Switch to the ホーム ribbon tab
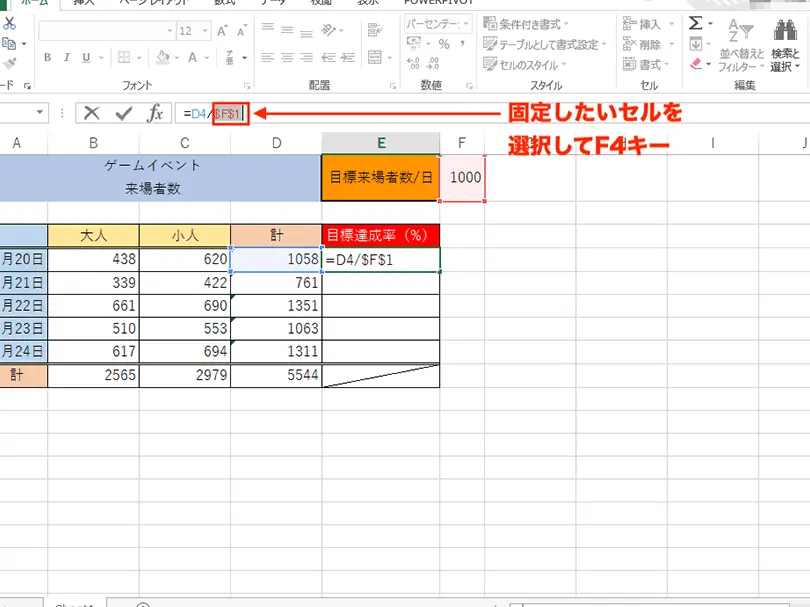Viewport: 810px width, 607px height. [34, 3]
